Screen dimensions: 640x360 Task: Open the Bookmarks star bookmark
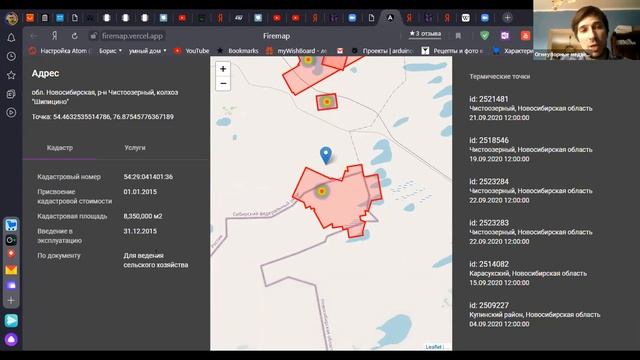tap(238, 51)
